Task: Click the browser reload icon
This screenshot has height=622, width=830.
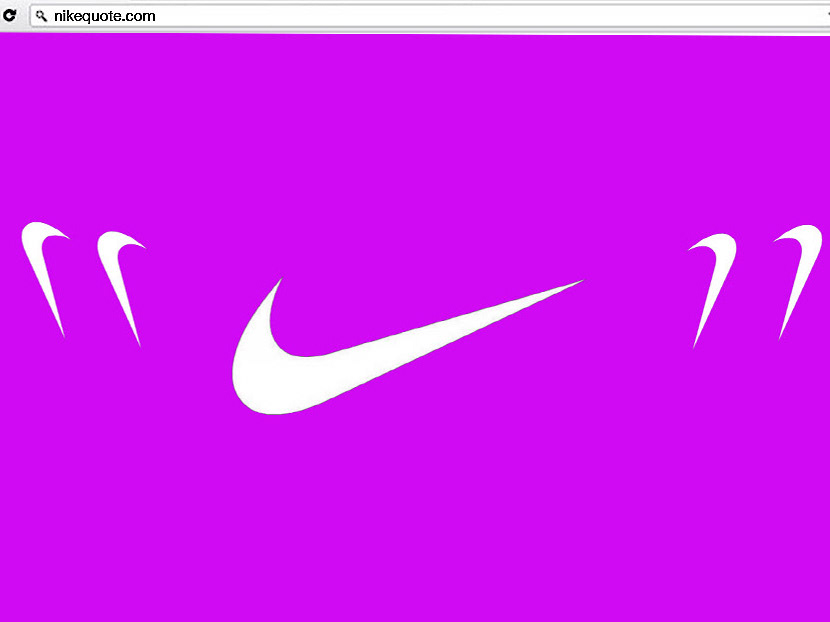Action: [9, 15]
